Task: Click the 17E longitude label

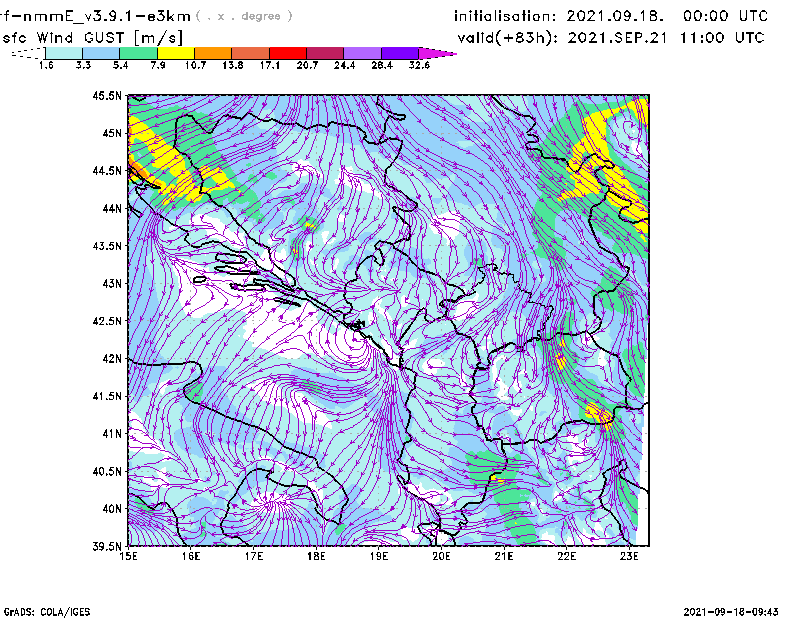Action: [x=254, y=556]
